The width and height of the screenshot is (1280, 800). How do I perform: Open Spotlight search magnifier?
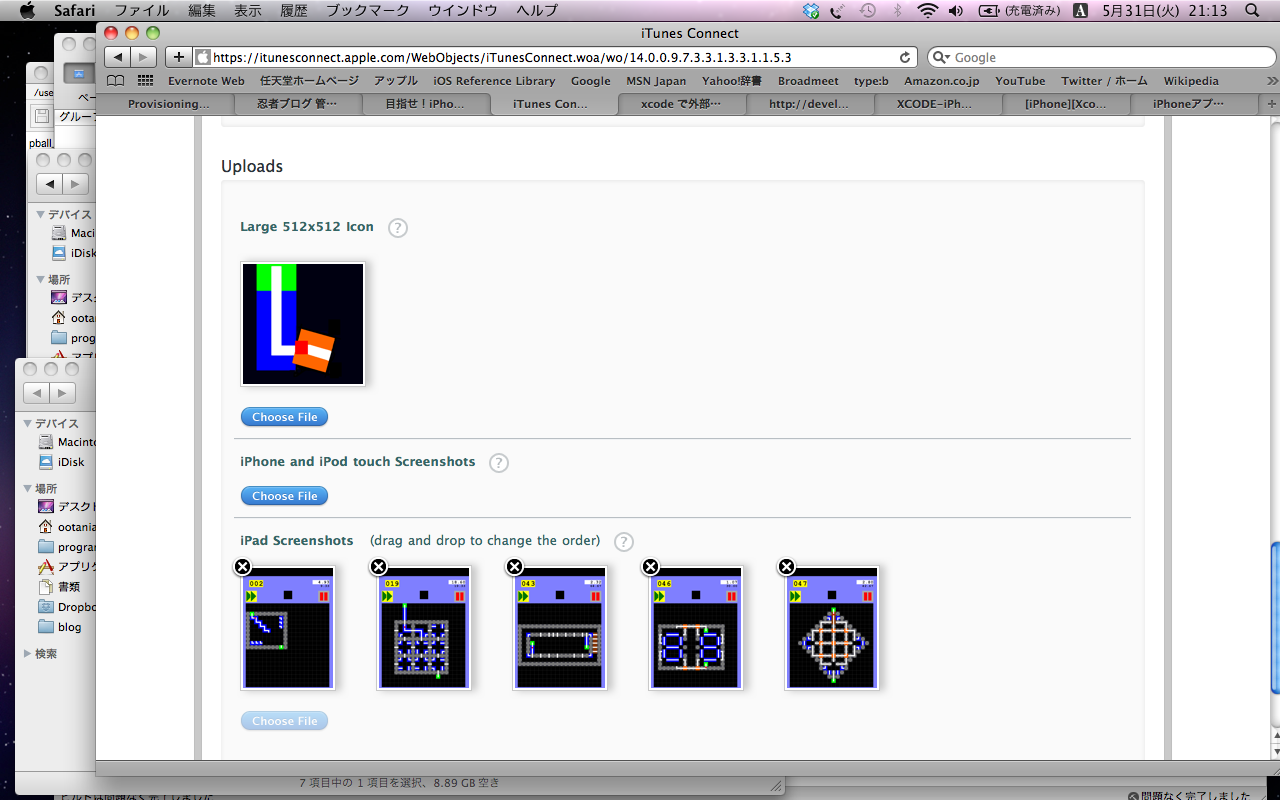pos(1253,11)
